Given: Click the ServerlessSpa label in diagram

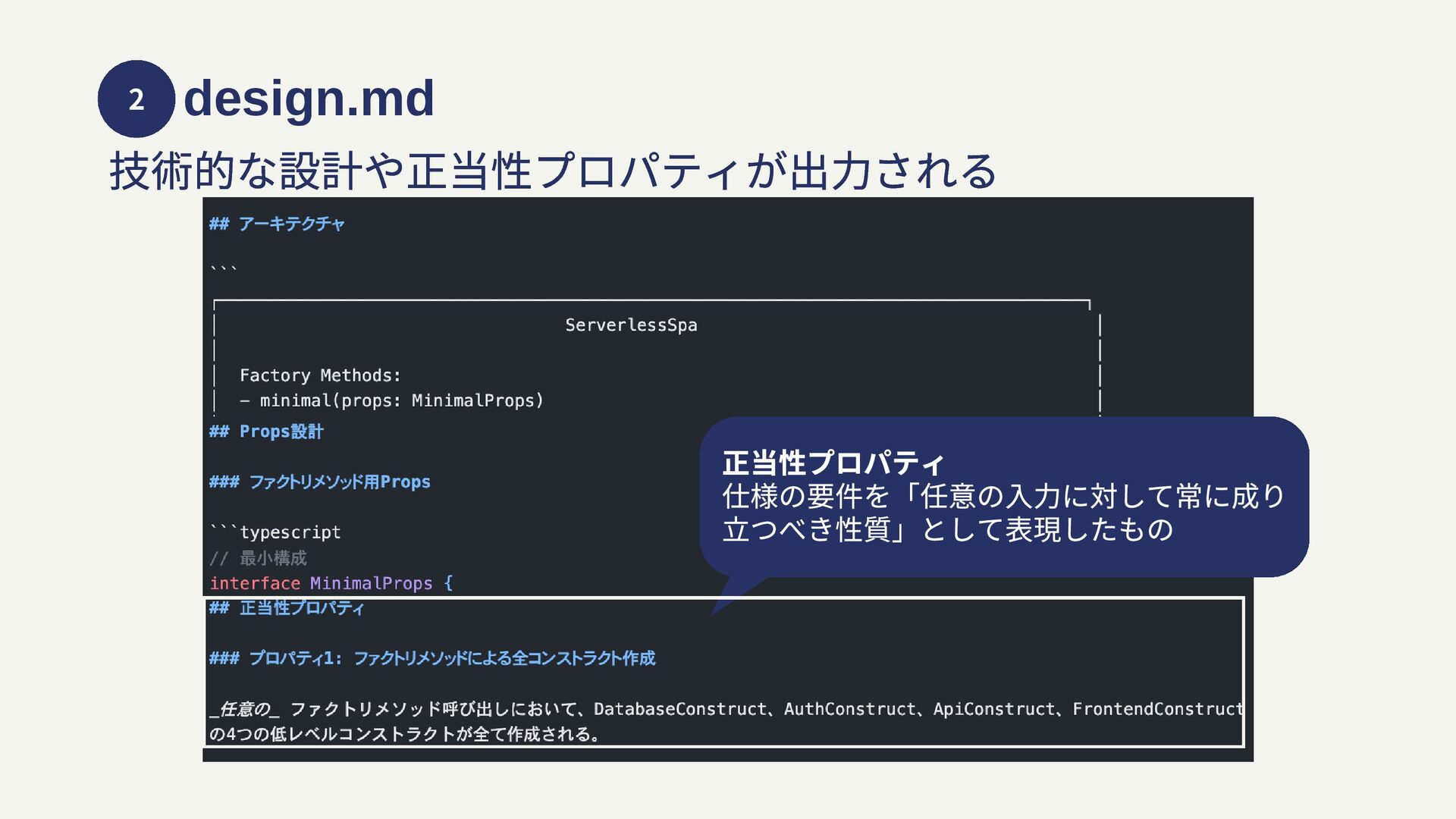Looking at the screenshot, I should pyautogui.click(x=631, y=325).
